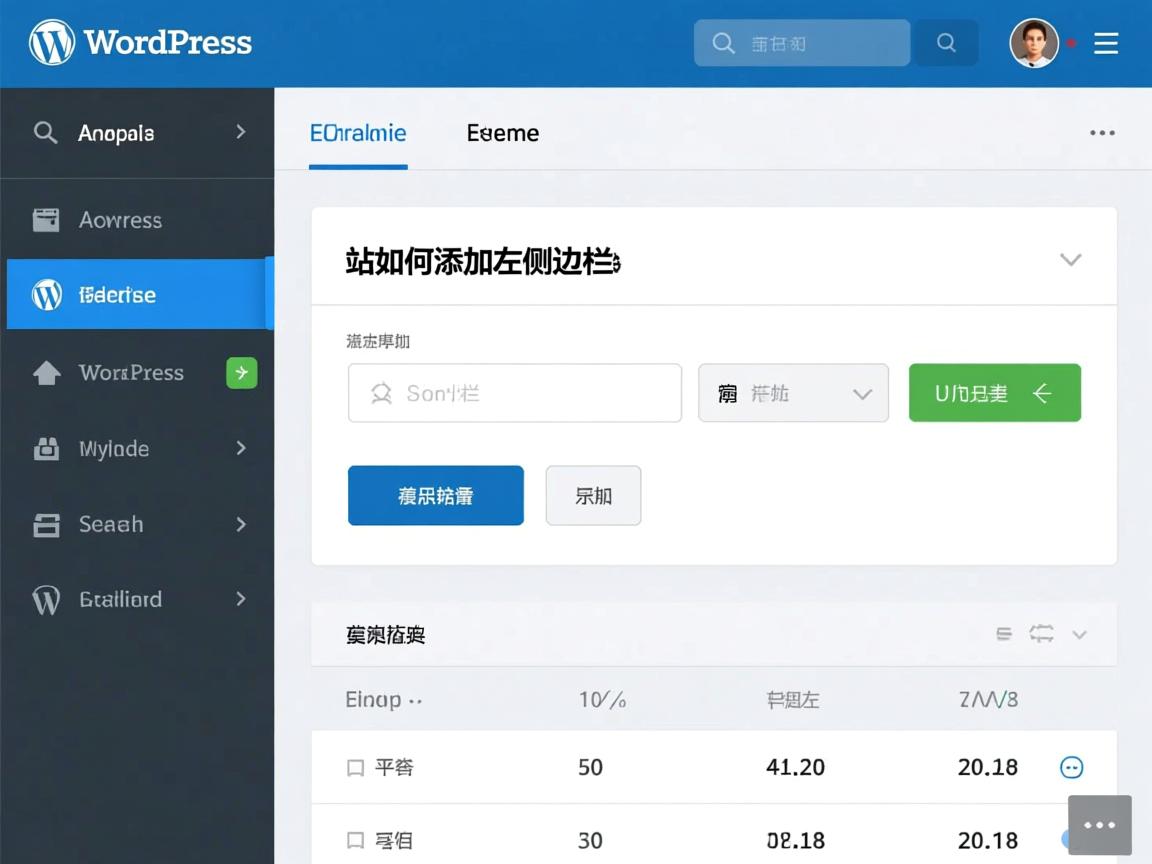
Task: Select the highlighted WordPress ball icon in sidebar
Action: coord(46,294)
